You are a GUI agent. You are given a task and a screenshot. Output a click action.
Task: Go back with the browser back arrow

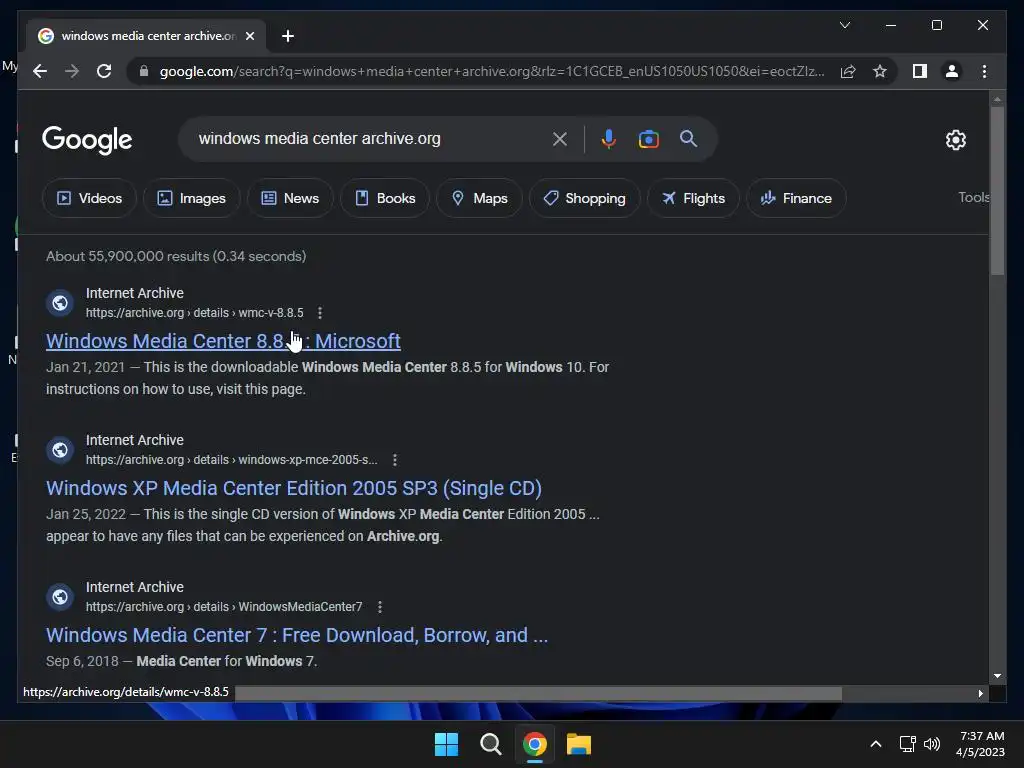coord(40,71)
